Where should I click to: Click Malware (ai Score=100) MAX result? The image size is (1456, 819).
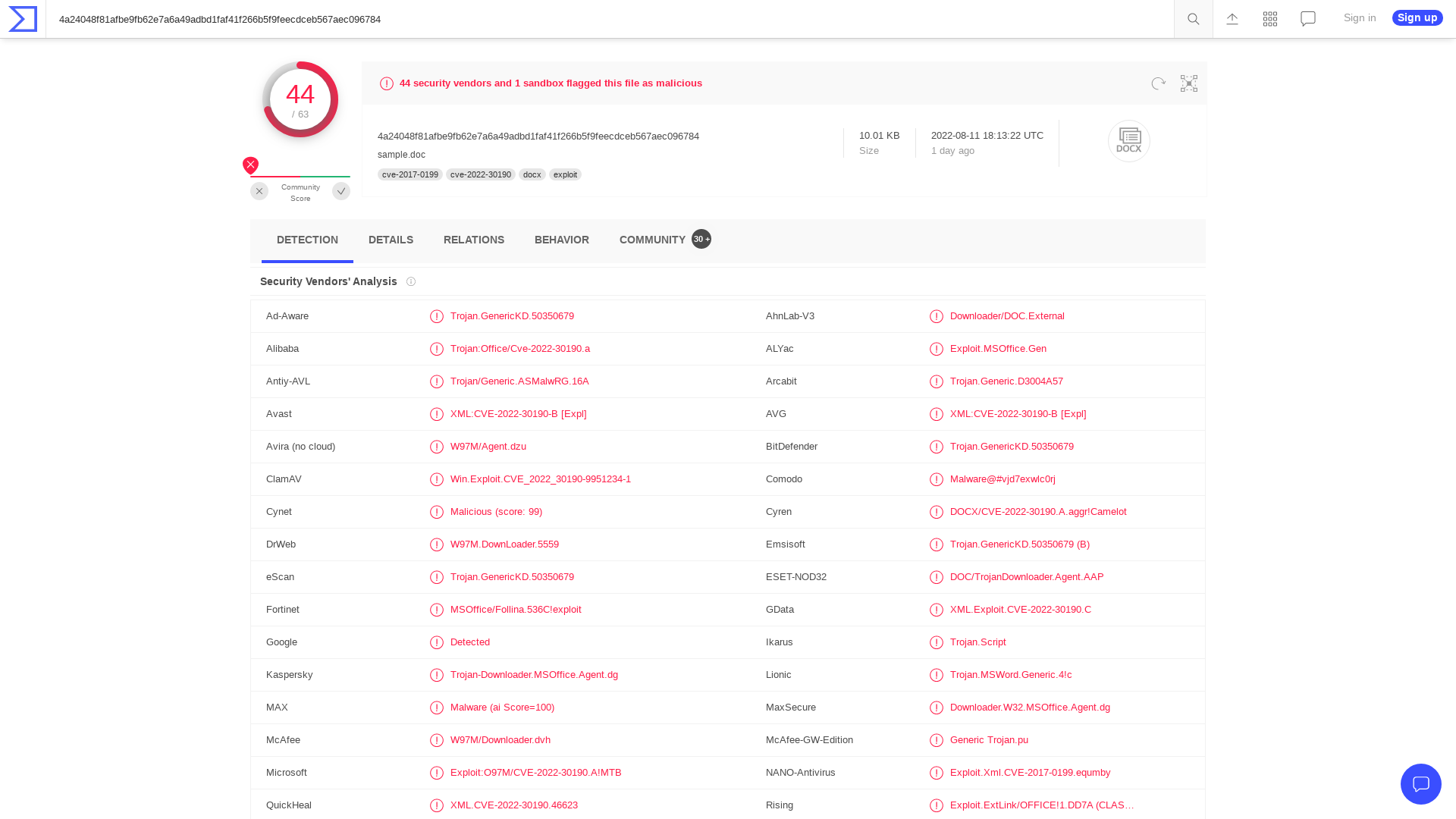click(x=502, y=708)
